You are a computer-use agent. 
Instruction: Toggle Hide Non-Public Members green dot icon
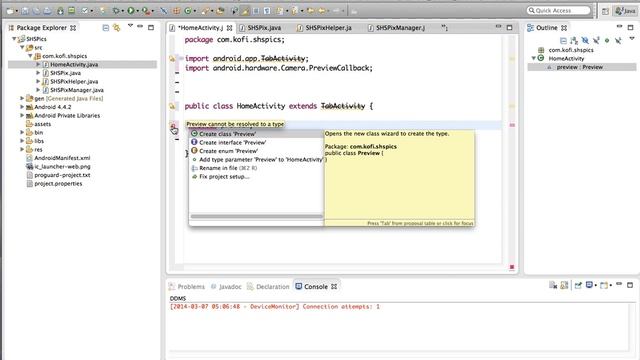[x=607, y=40]
